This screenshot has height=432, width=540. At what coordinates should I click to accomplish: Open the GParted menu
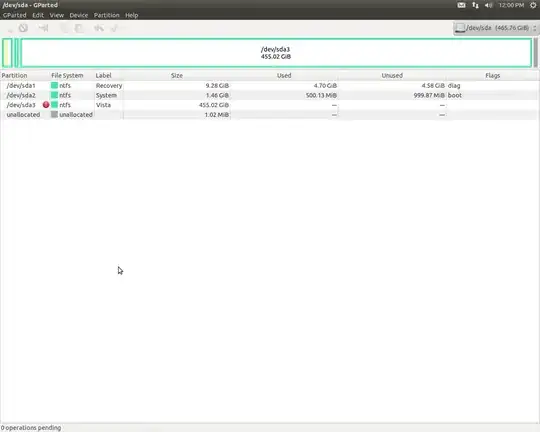[x=14, y=15]
